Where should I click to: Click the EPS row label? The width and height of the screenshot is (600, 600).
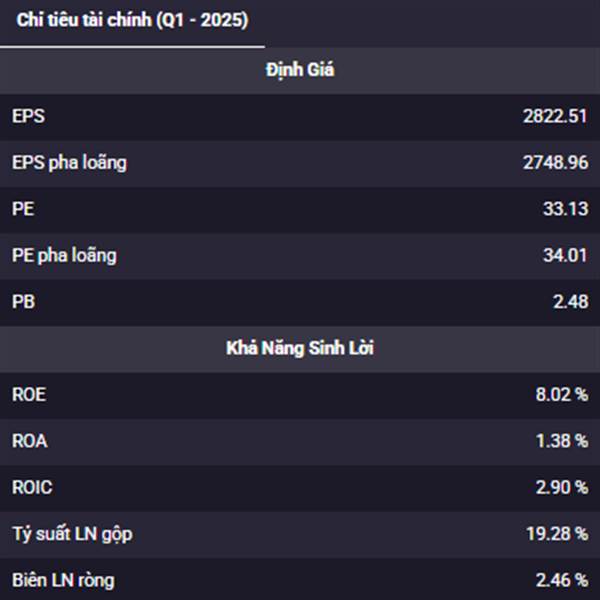coord(28,116)
